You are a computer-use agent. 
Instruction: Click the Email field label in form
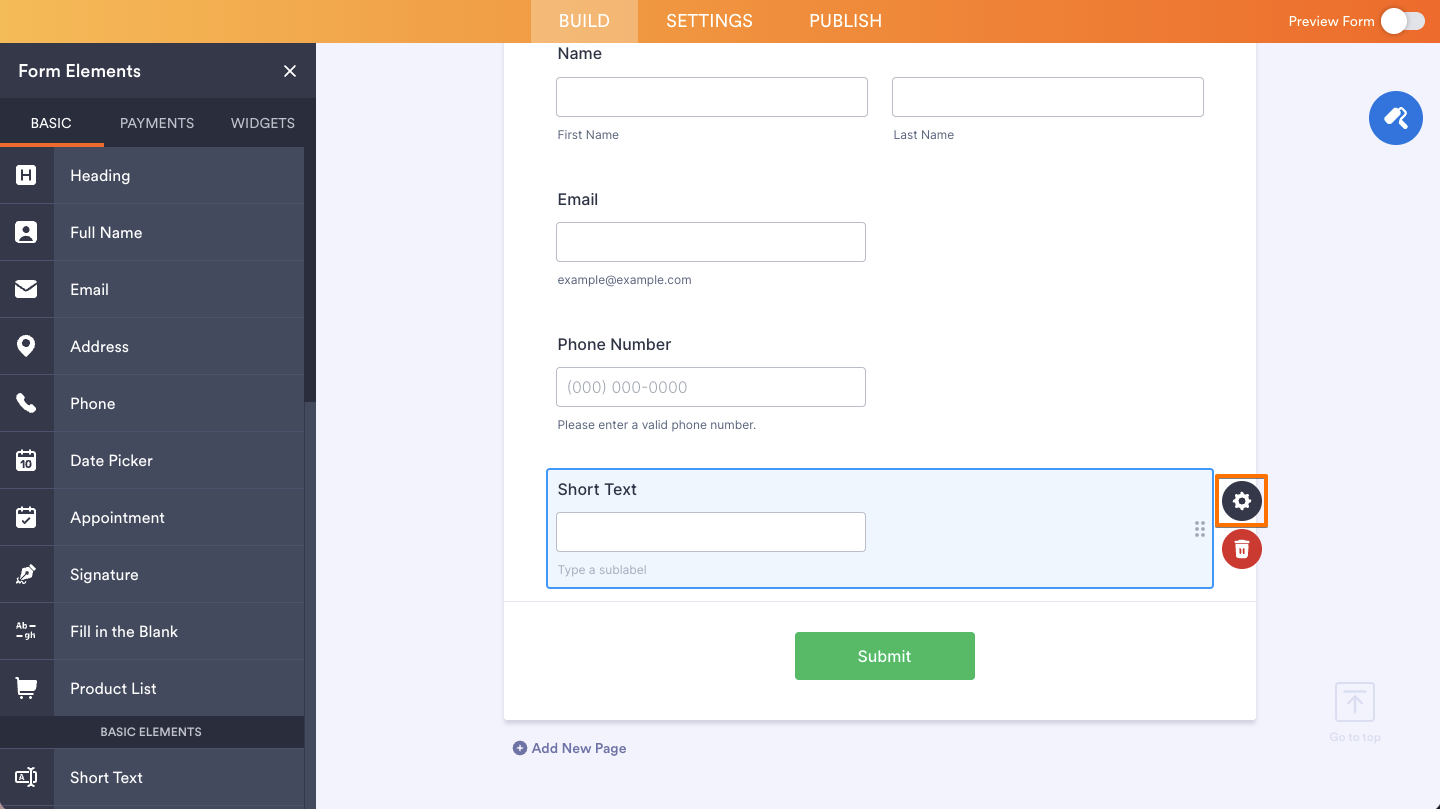[578, 199]
